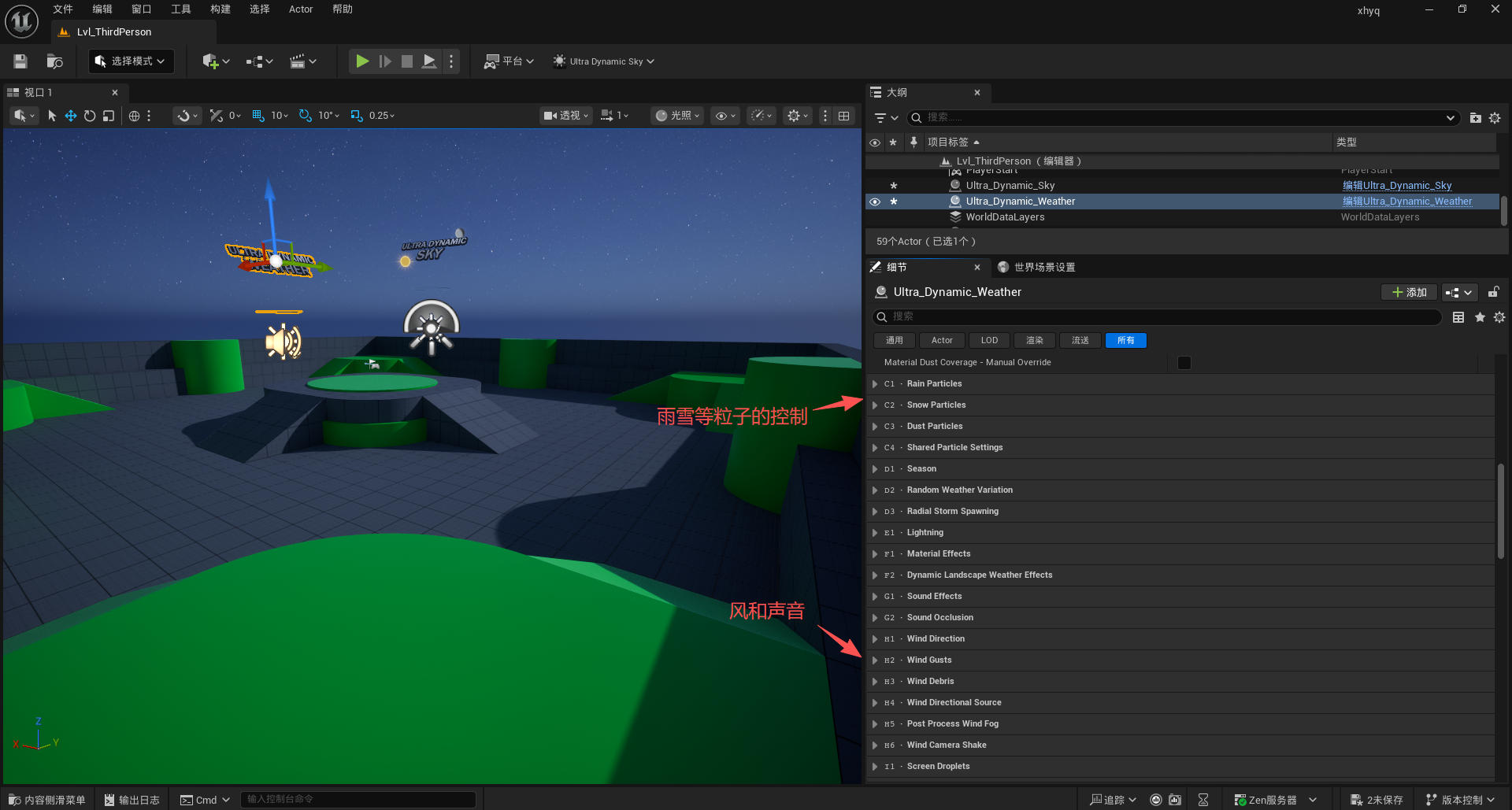Open the 编辑Ultra_Dynamic_Weather blueprint link

1407,202
